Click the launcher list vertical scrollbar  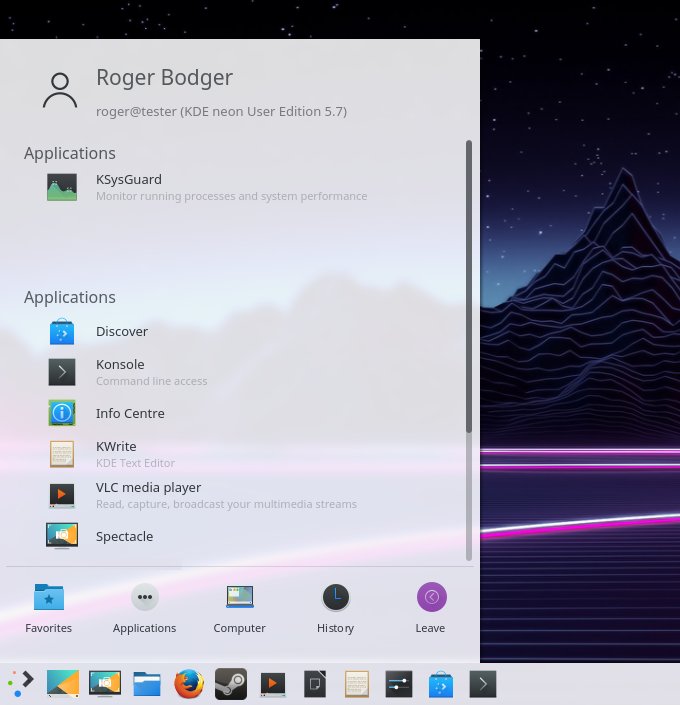click(469, 351)
